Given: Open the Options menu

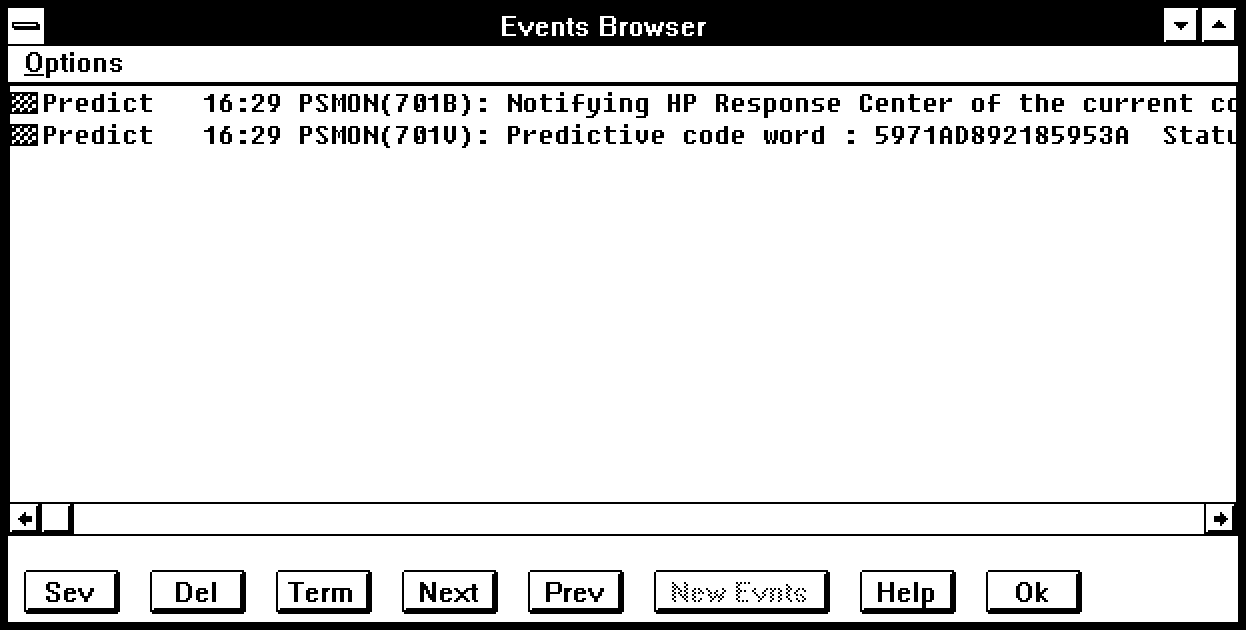Looking at the screenshot, I should pos(74,64).
